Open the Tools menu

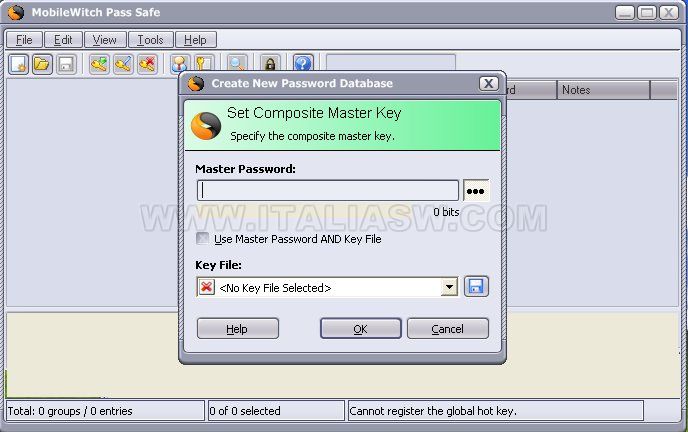point(150,40)
